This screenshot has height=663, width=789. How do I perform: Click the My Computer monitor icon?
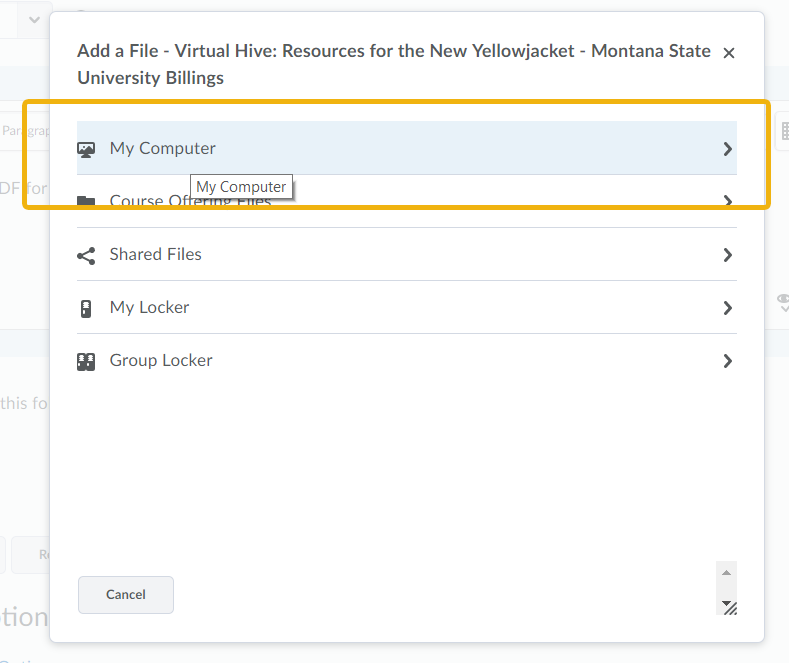click(x=86, y=149)
